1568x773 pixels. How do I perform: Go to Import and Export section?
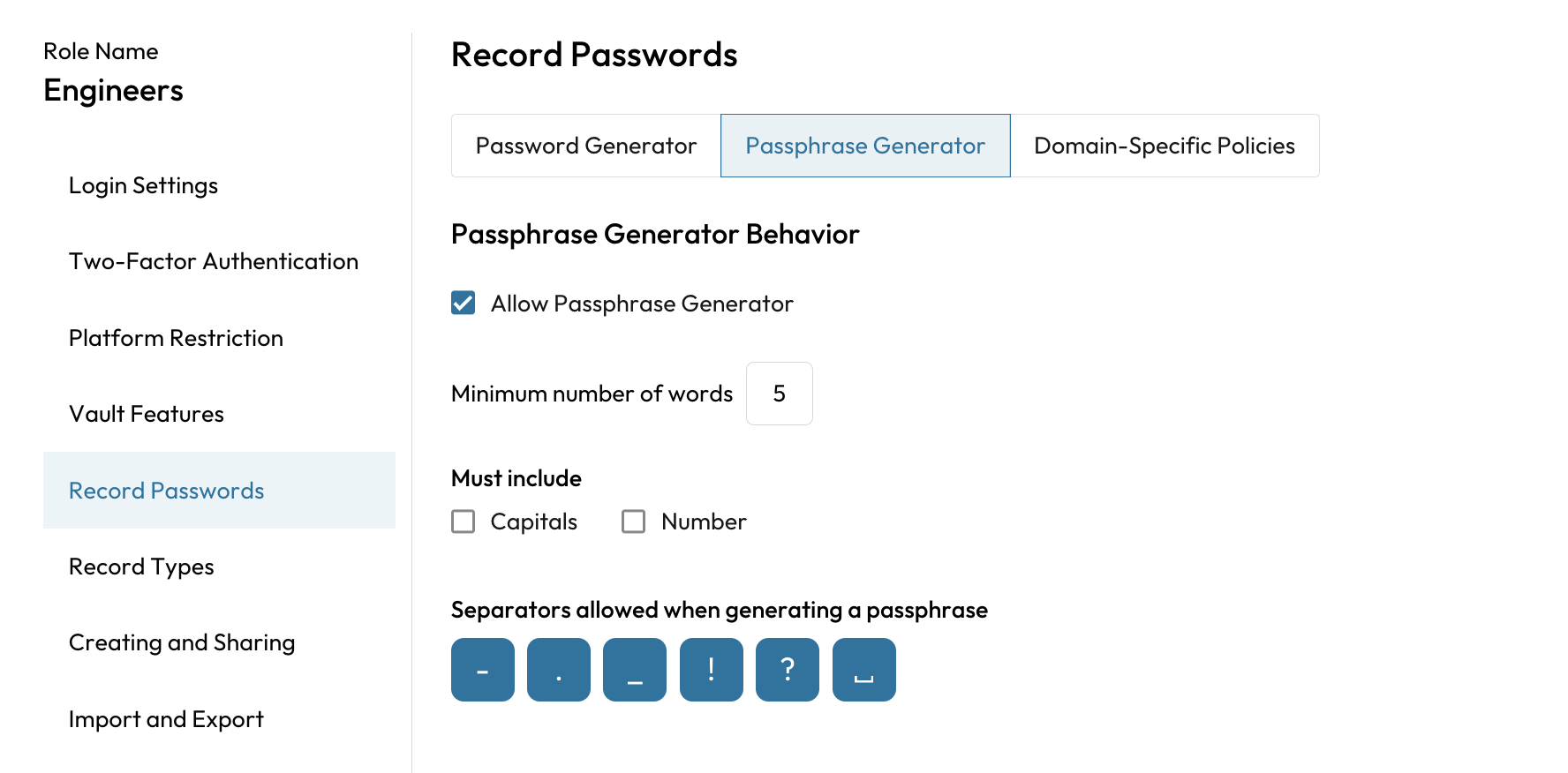(x=166, y=719)
